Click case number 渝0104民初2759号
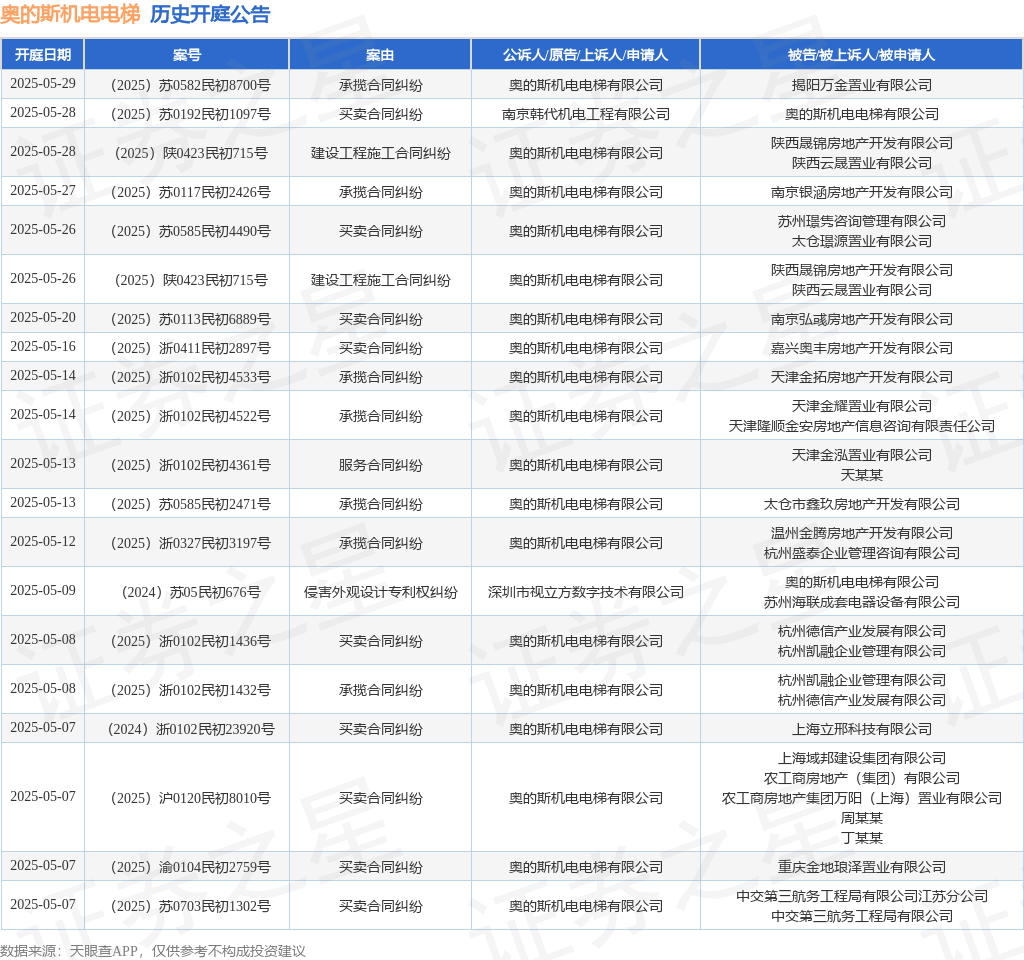 pyautogui.click(x=191, y=867)
